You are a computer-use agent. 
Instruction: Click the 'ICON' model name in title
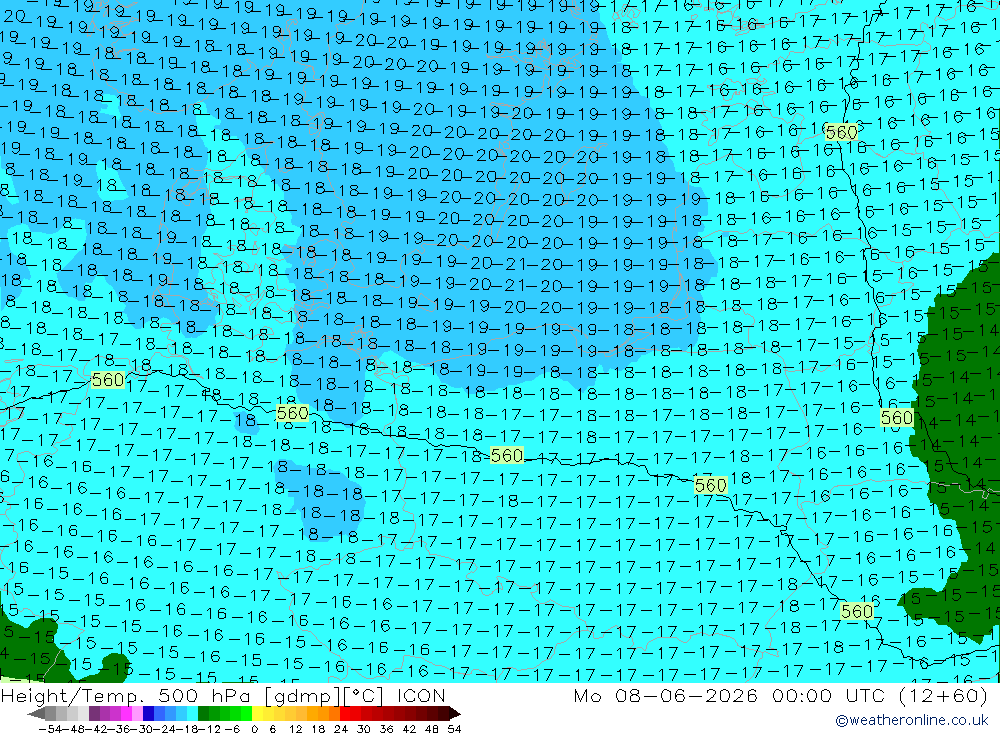tap(421, 695)
